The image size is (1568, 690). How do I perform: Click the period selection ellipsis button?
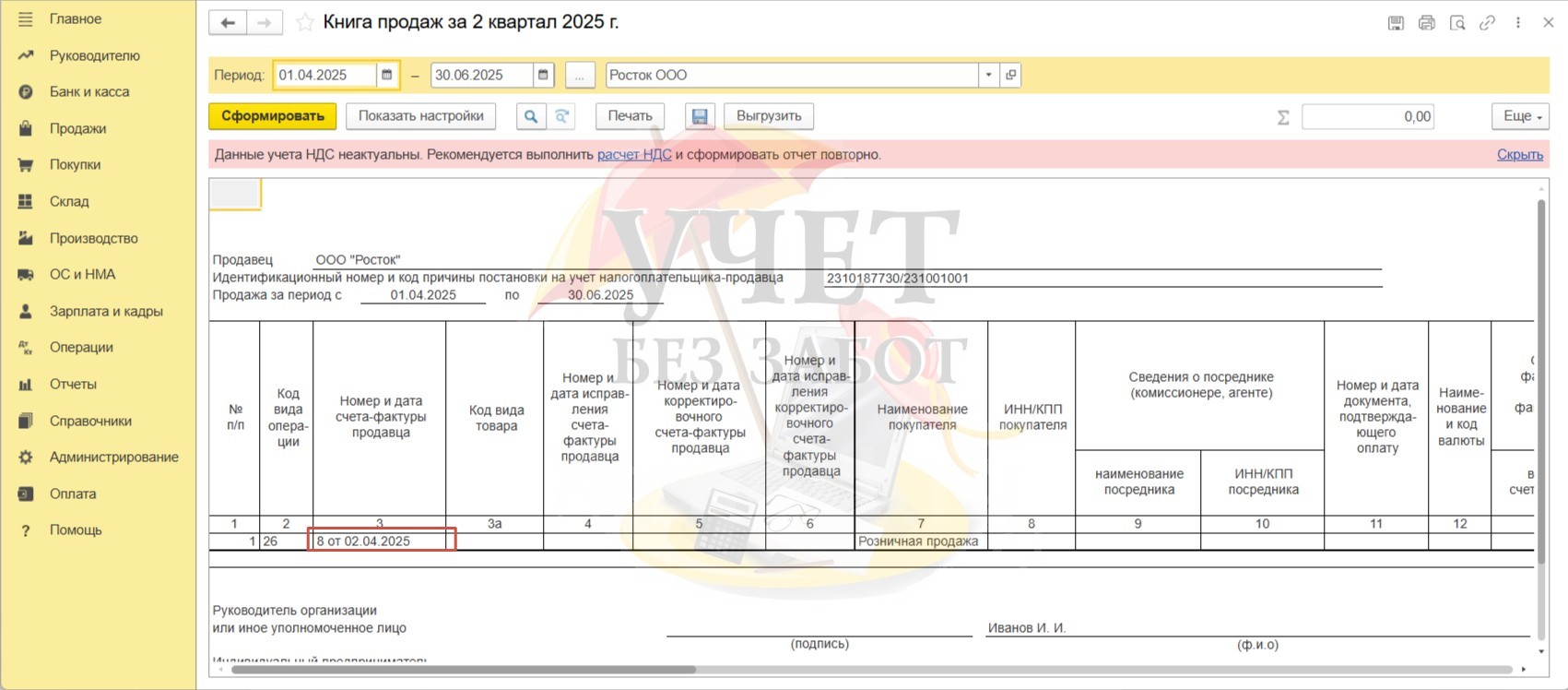(x=579, y=76)
